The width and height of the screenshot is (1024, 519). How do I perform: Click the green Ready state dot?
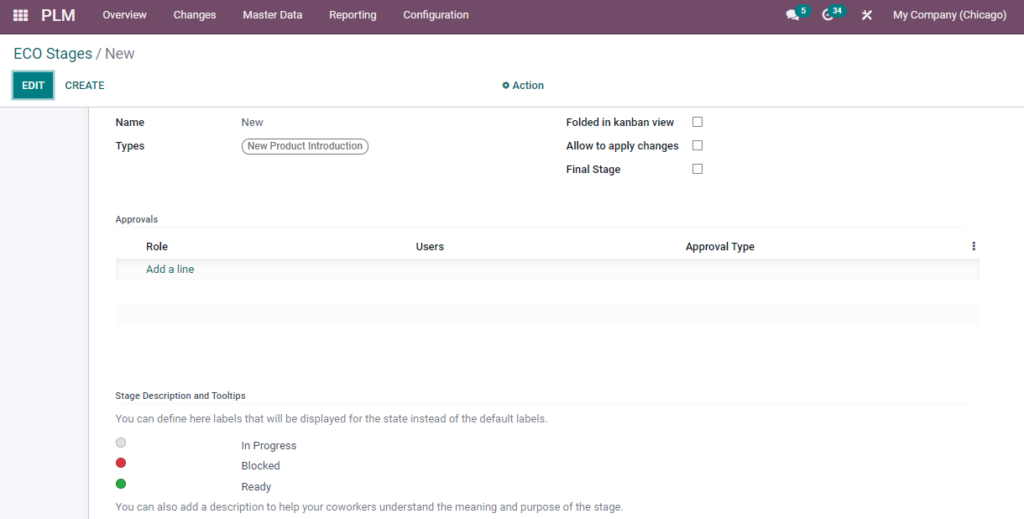121,484
